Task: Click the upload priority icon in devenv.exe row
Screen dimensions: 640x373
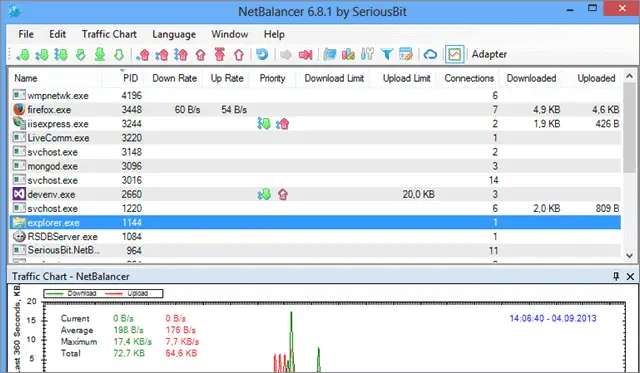Action: point(283,194)
